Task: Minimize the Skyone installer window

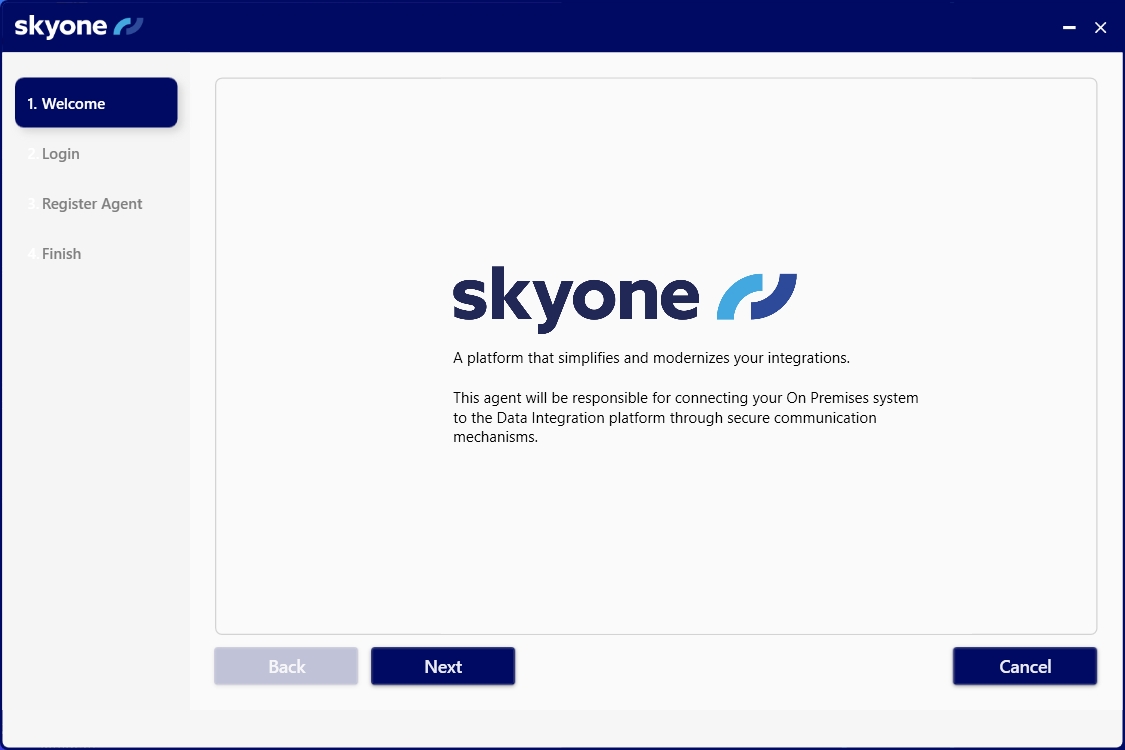Action: pos(1069,28)
